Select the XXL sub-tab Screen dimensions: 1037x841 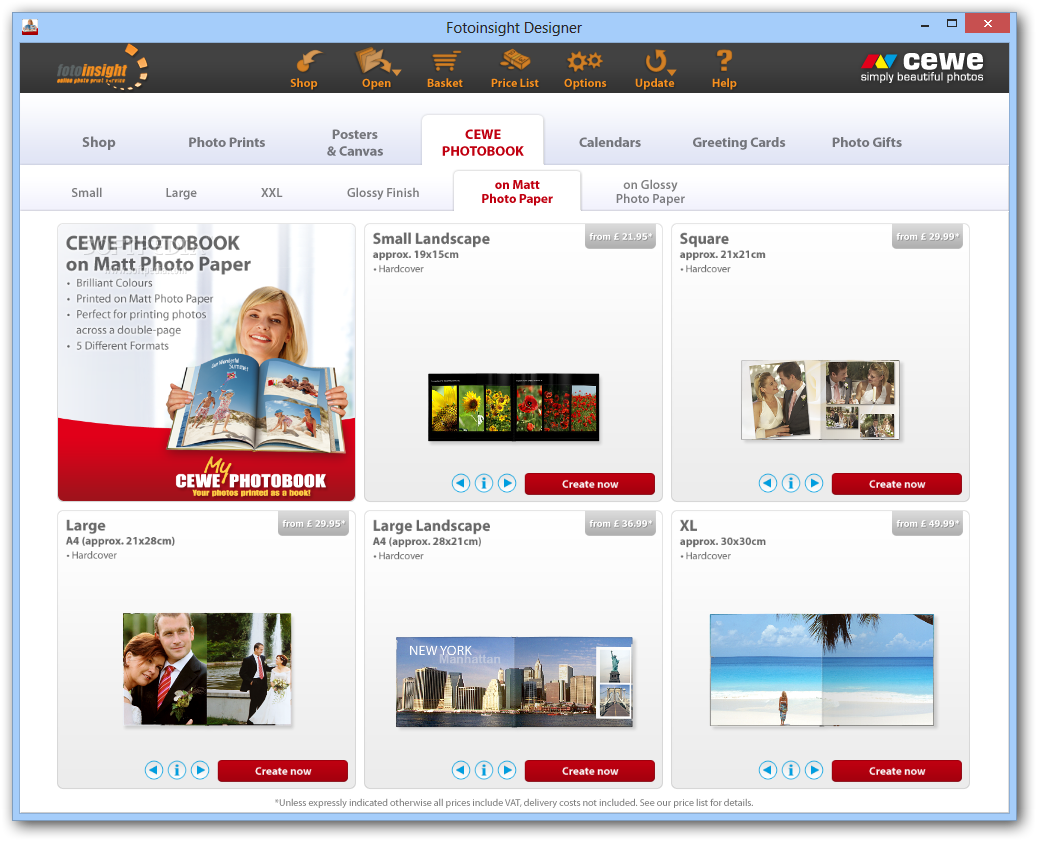[271, 192]
